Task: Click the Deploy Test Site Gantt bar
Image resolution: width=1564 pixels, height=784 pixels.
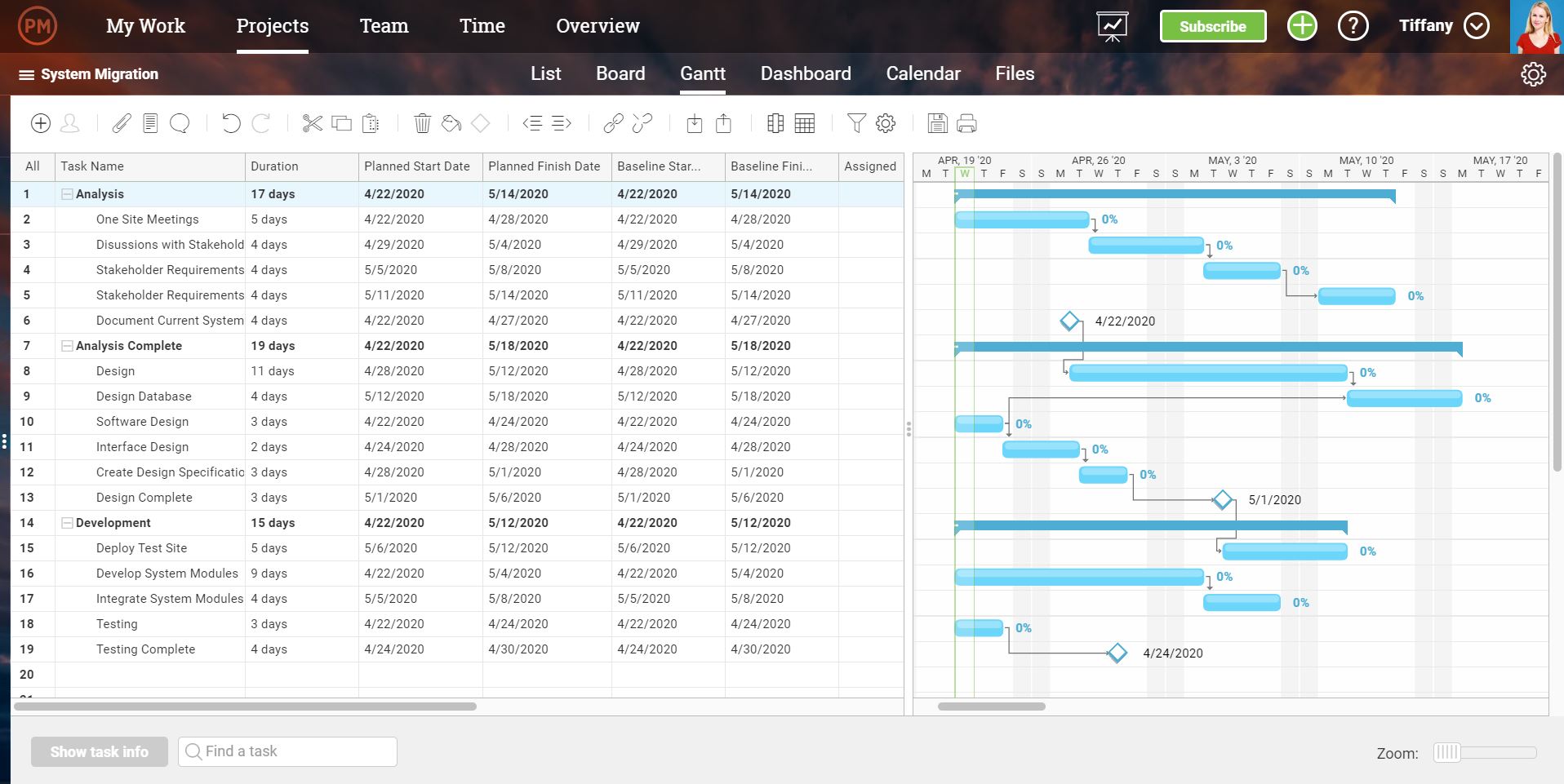Action: (1285, 551)
